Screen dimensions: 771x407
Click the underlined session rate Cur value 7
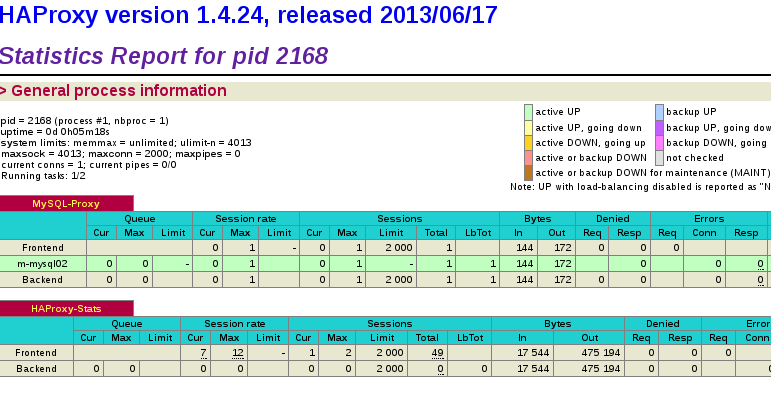[203, 353]
